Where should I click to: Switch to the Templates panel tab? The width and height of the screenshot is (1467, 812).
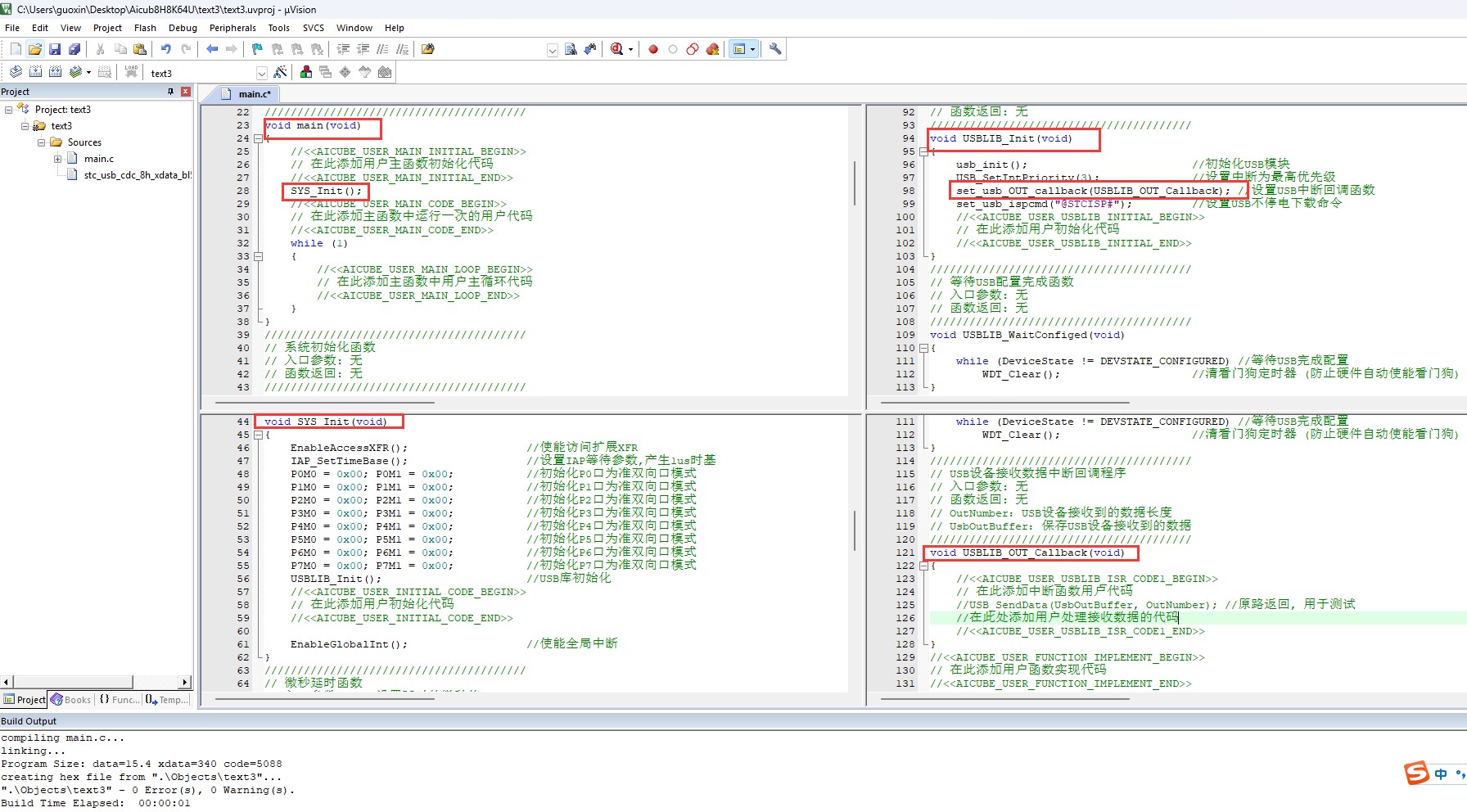[x=166, y=700]
